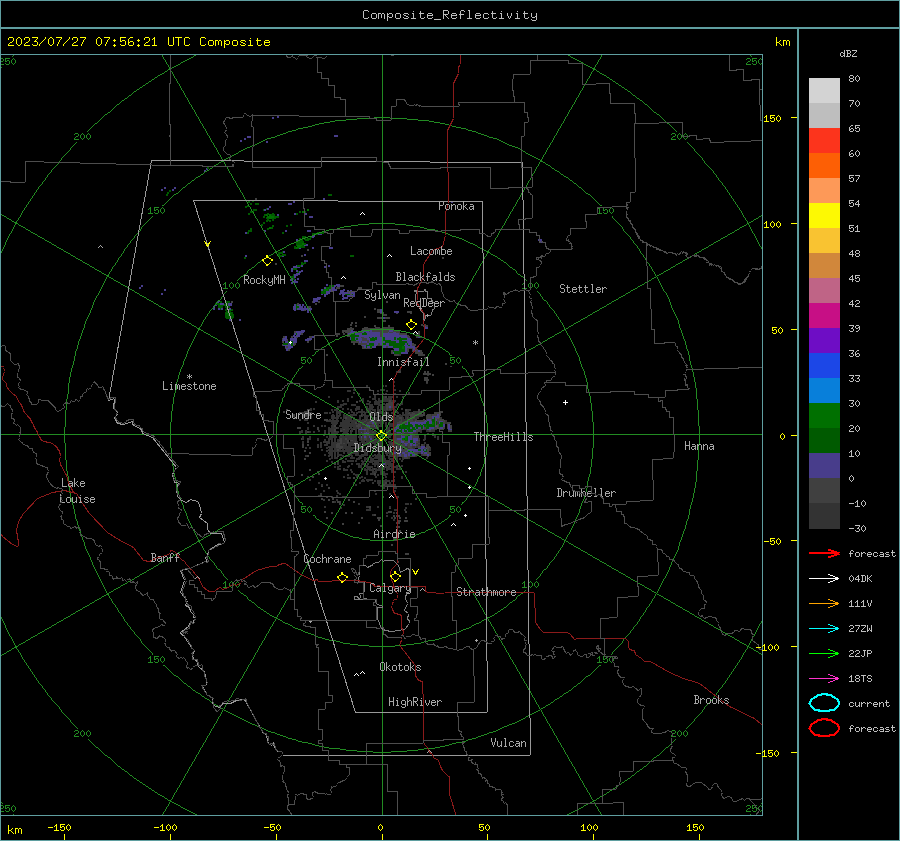Viewport: 900px width, 841px height.
Task: Click the Hanna city label
Action: [699, 446]
